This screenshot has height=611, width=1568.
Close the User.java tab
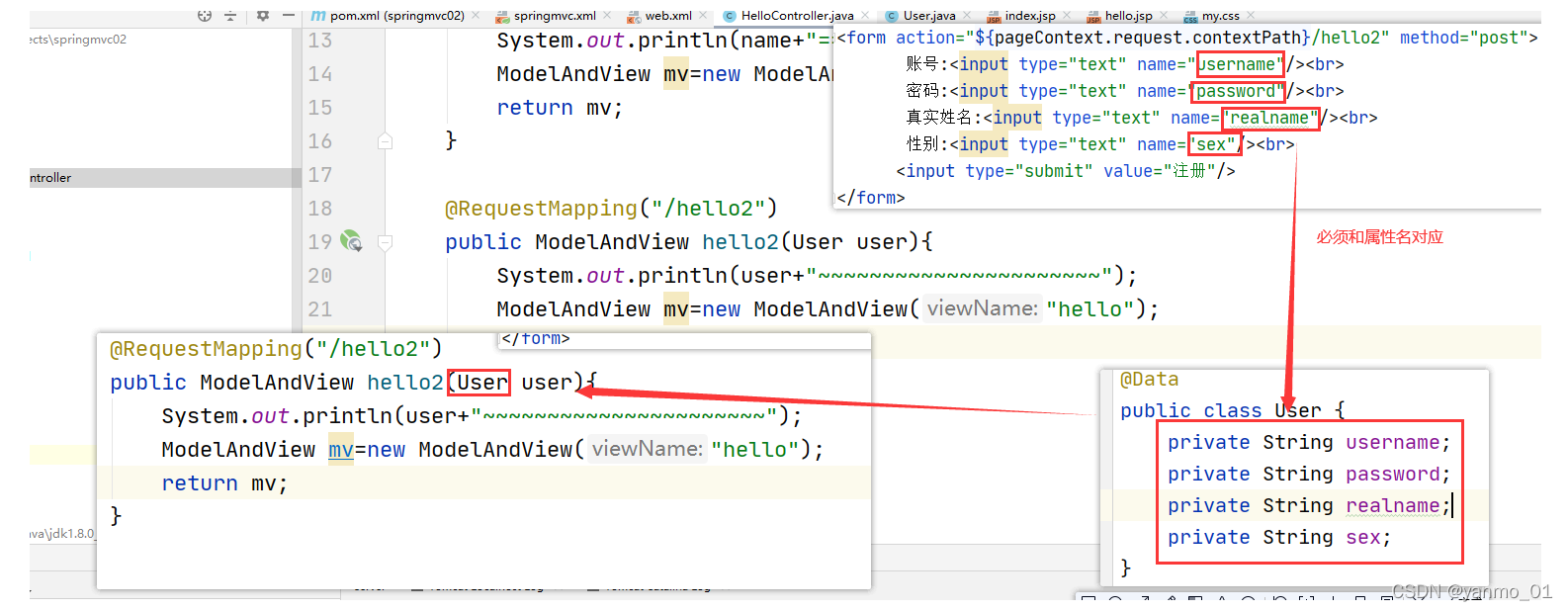pos(967,16)
